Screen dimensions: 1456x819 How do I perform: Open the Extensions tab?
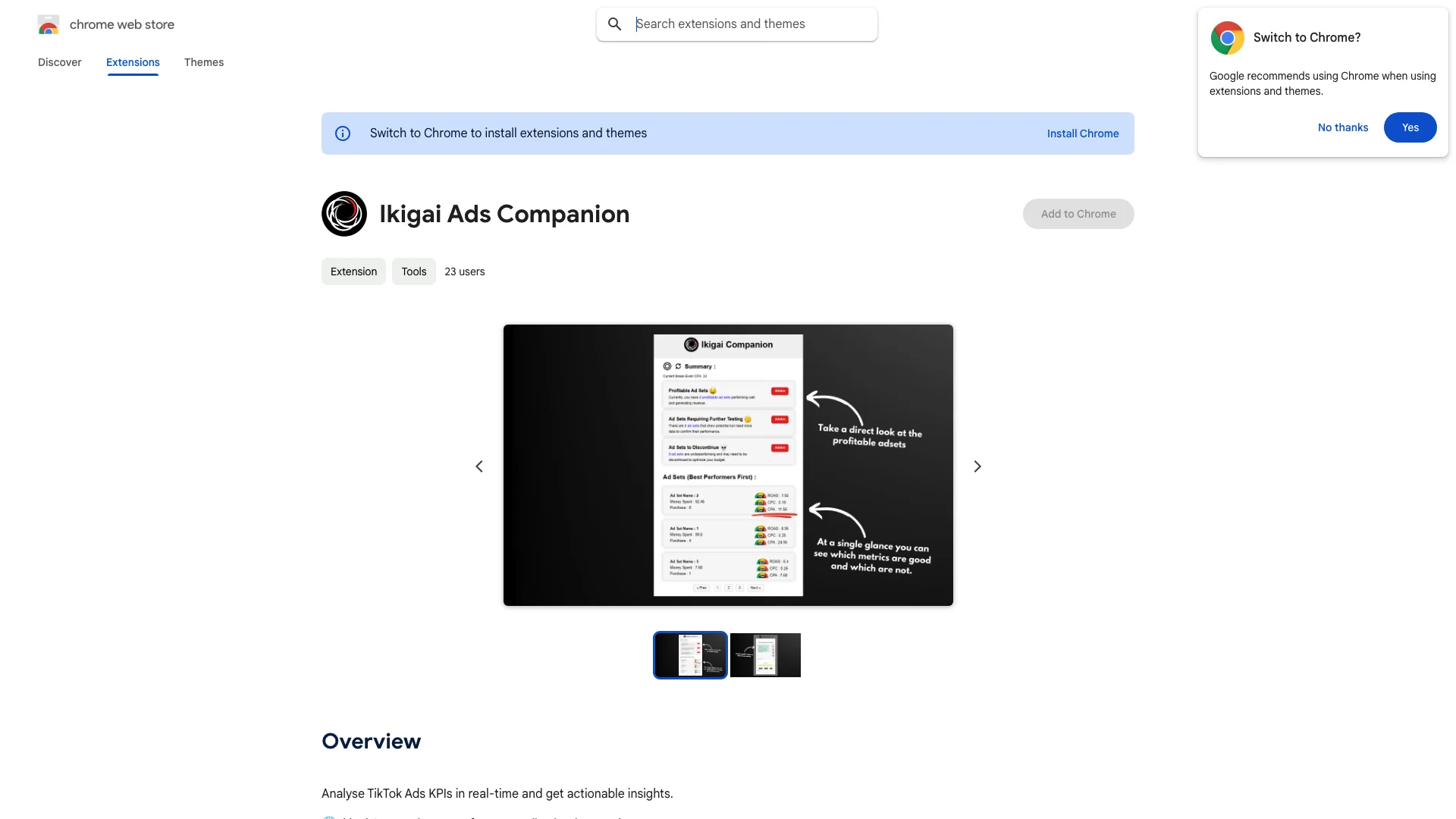tap(133, 62)
